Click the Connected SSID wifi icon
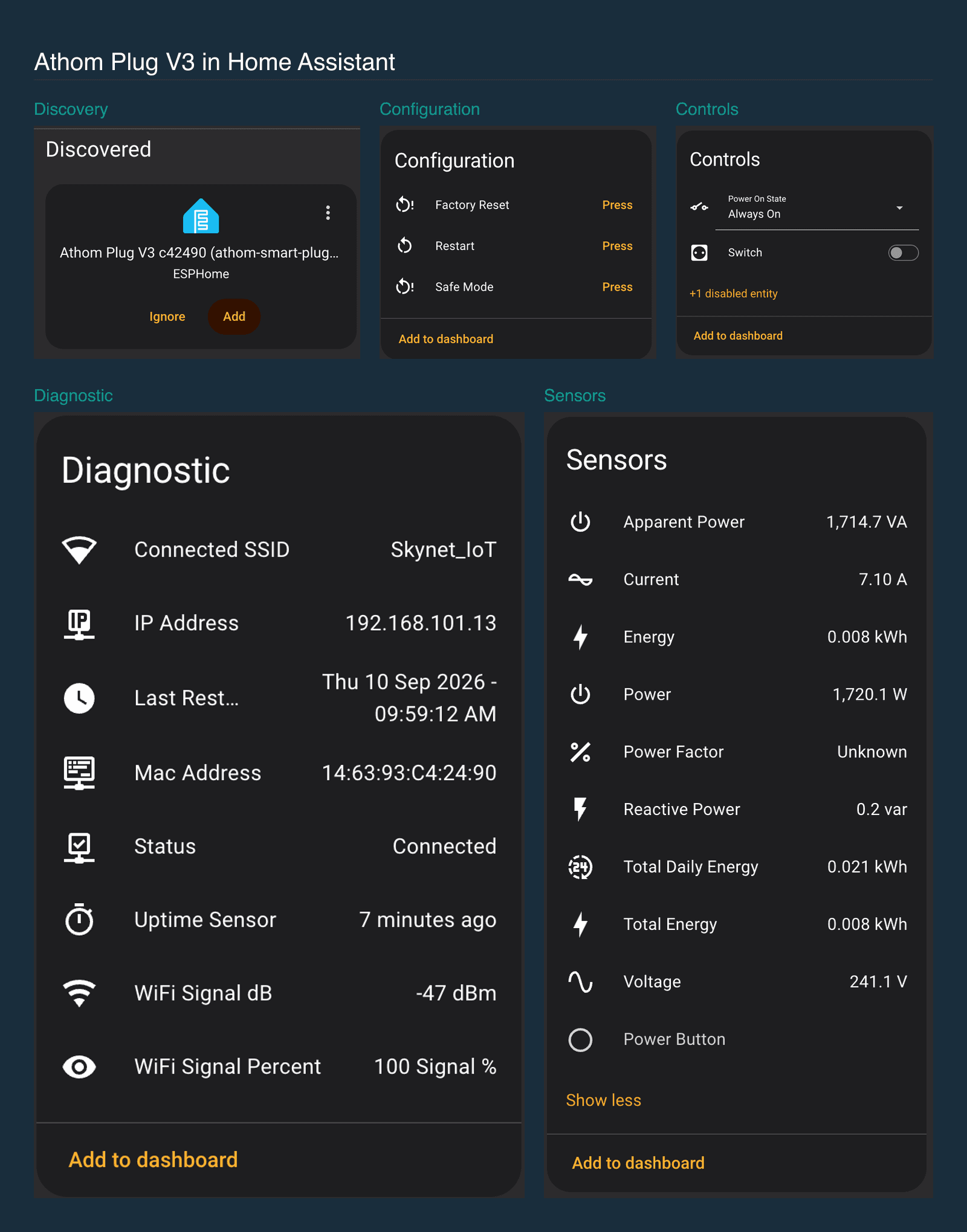This screenshot has height=1232, width=967. click(79, 550)
